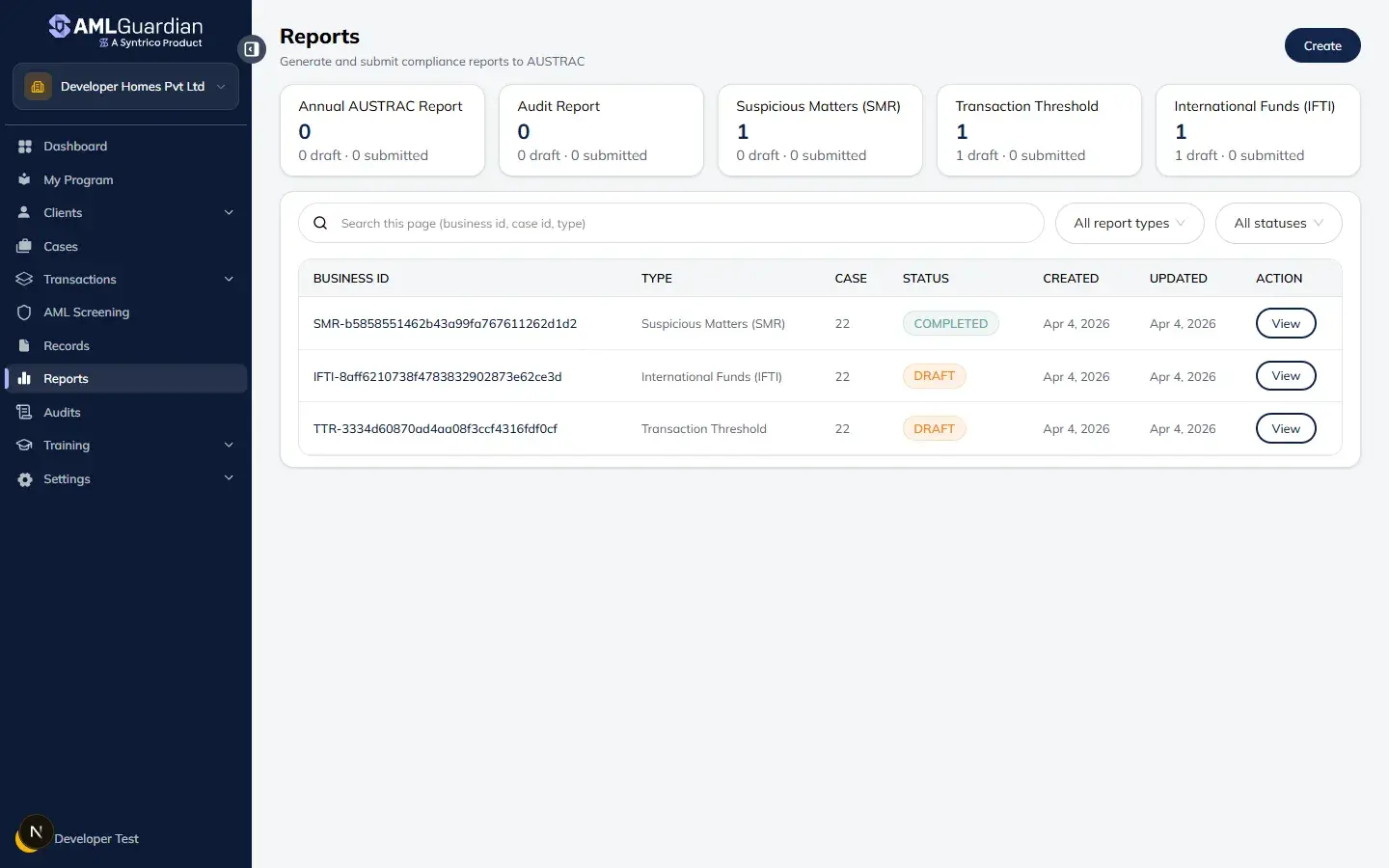1389x868 pixels.
Task: Expand the Training submenu chevron
Action: 229,445
